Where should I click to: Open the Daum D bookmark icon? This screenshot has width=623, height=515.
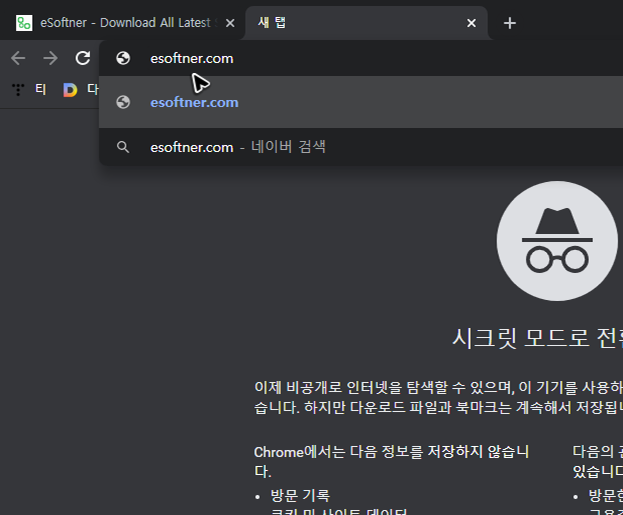click(70, 90)
